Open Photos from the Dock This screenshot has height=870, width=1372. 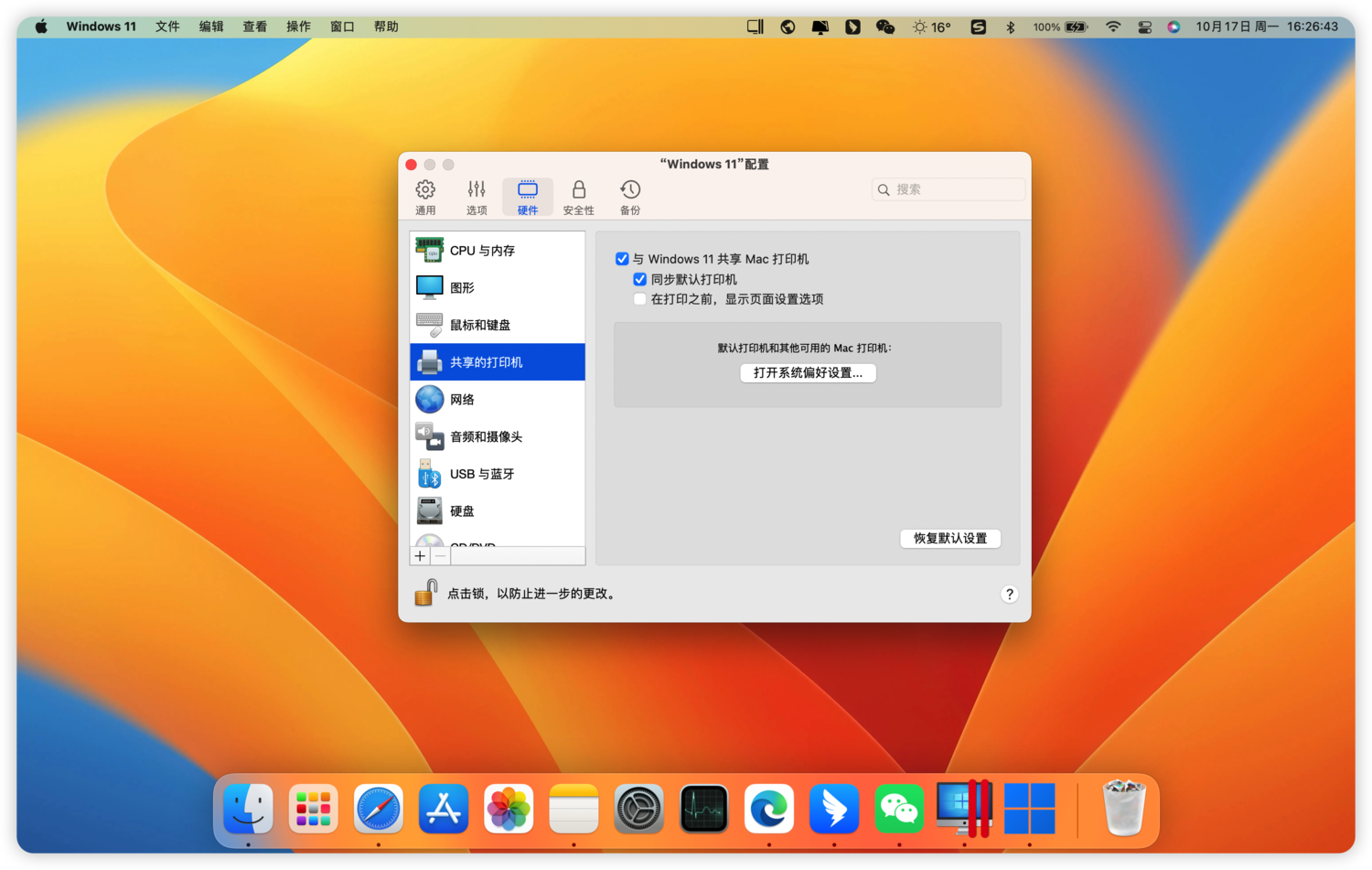(508, 809)
